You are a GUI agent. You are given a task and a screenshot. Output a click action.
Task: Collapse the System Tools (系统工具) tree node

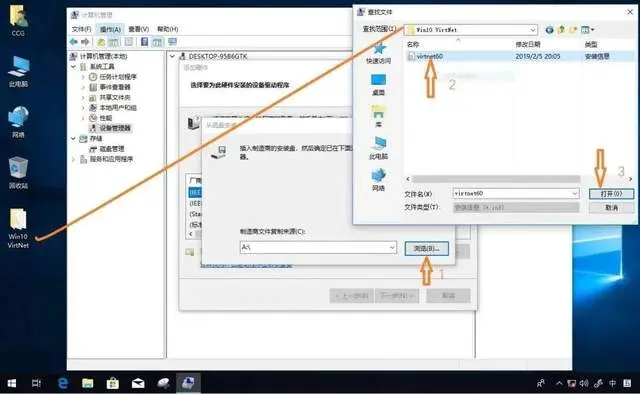pyautogui.click(x=73, y=66)
